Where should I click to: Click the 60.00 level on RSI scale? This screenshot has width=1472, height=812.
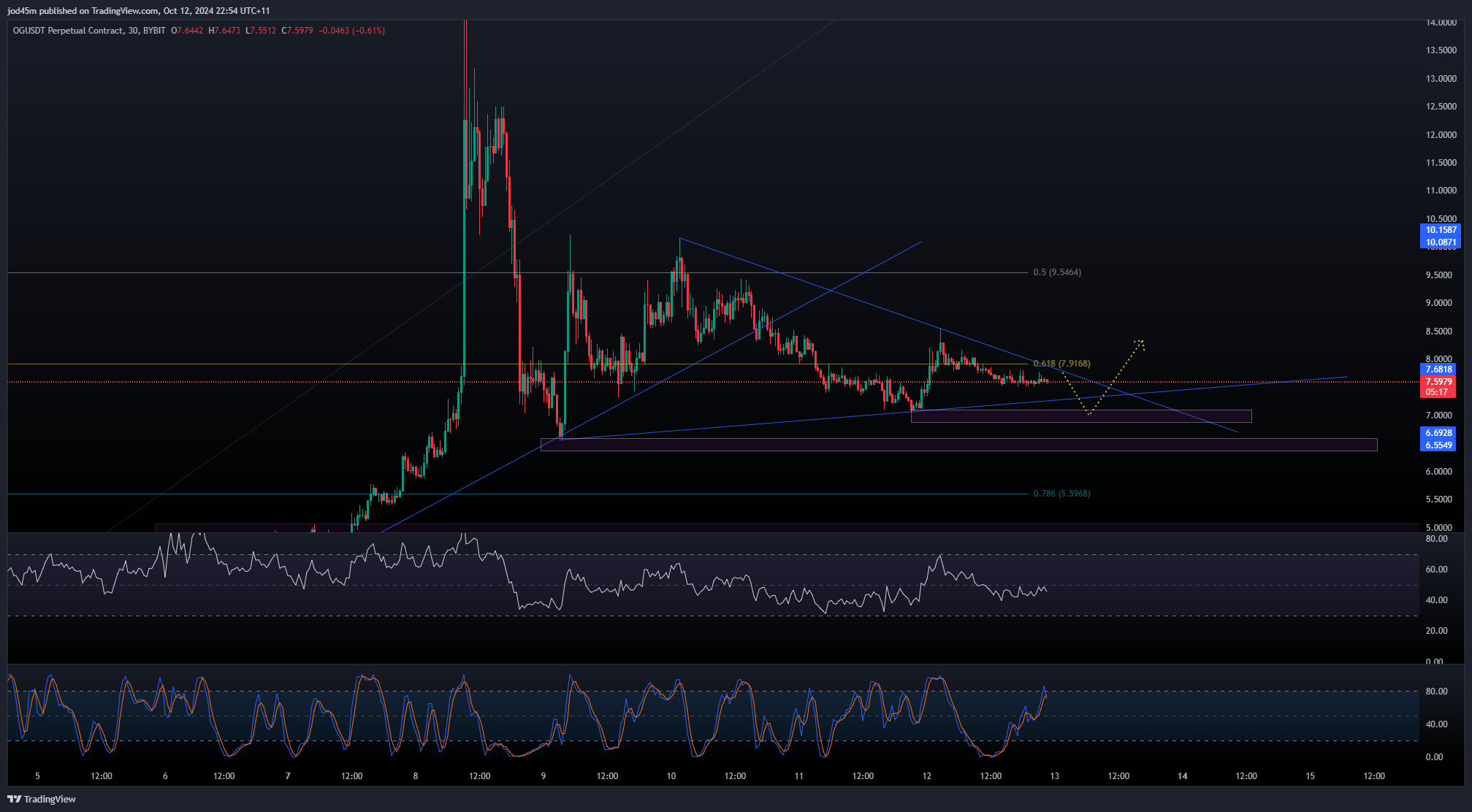(x=1436, y=570)
